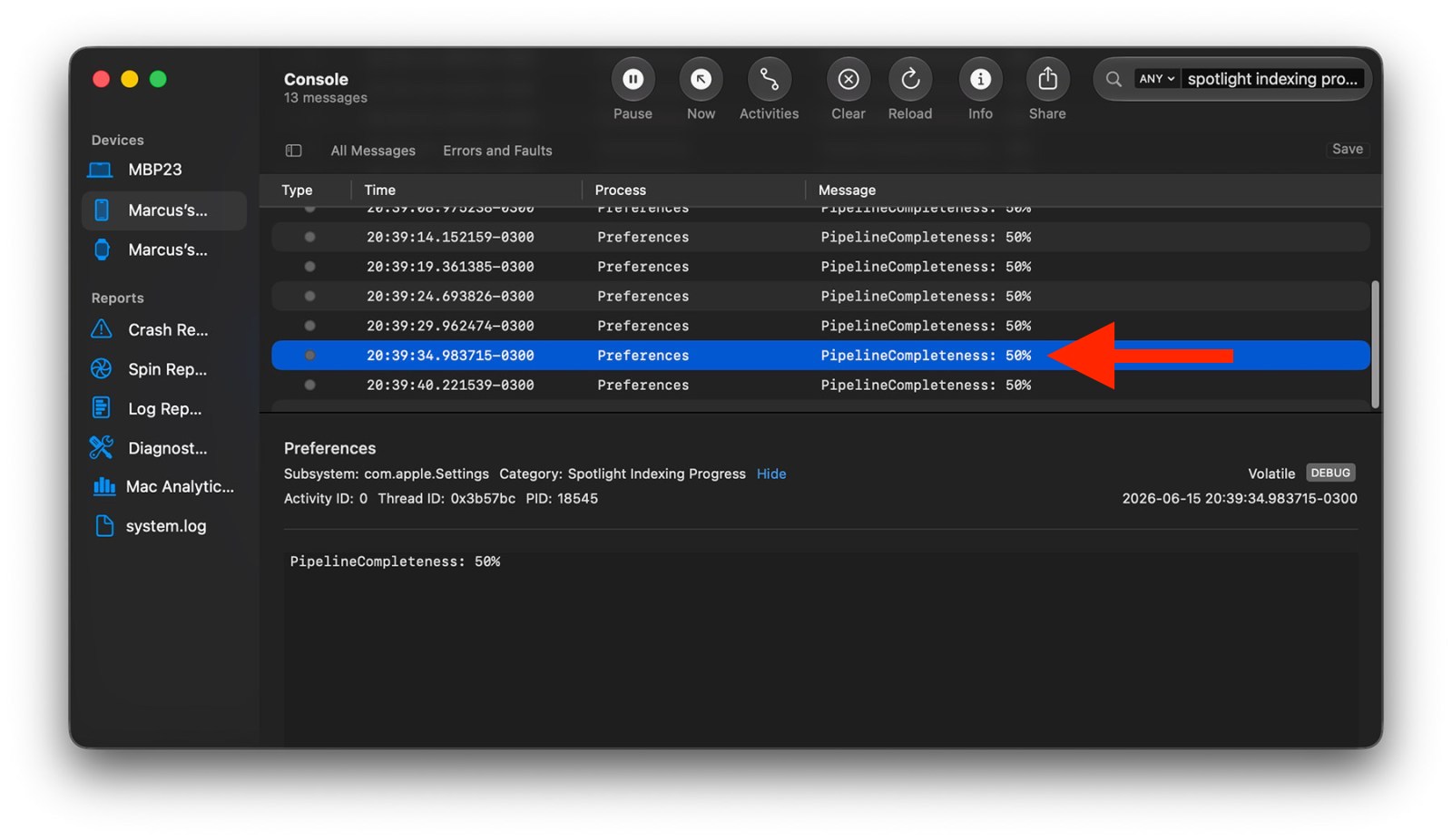Viewport: 1452px width, 840px height.
Task: Click the DEBUG badge in details
Action: pos(1330,473)
